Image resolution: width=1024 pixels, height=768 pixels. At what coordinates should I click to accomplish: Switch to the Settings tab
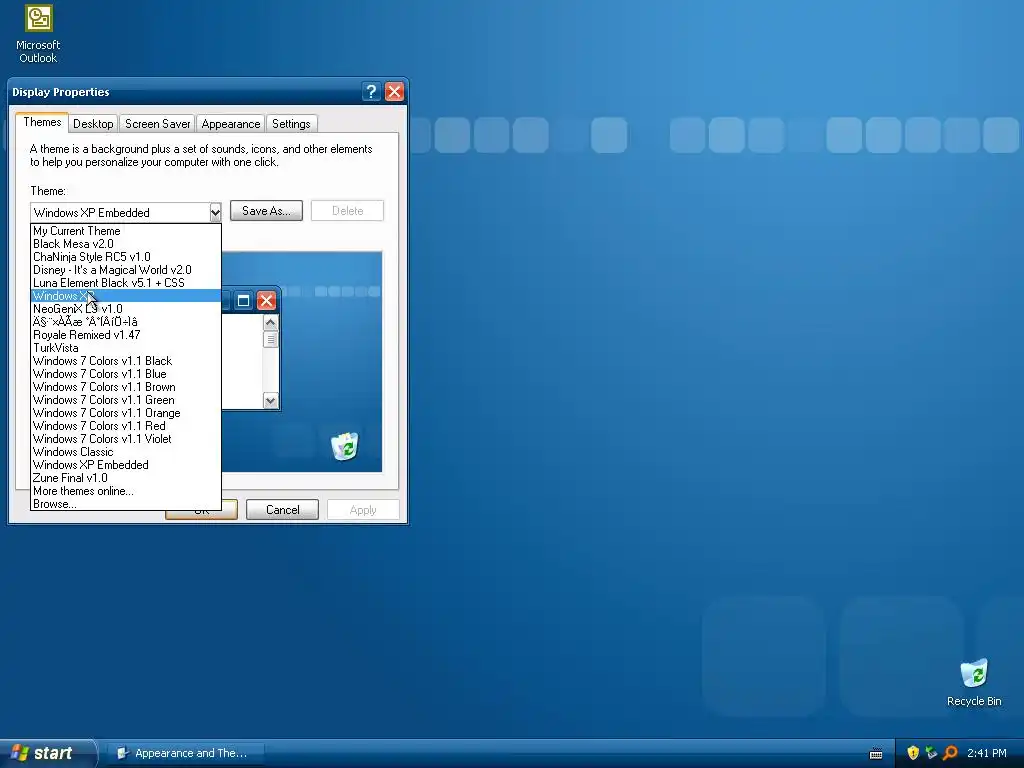click(x=291, y=123)
